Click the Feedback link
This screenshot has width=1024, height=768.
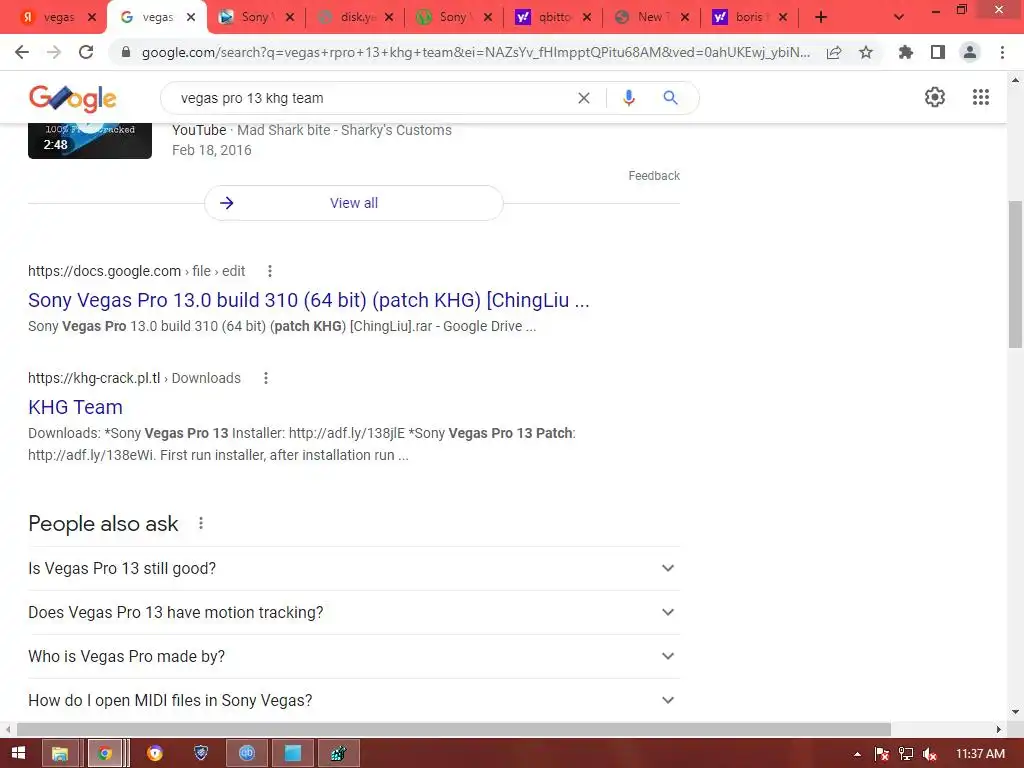pyautogui.click(x=654, y=176)
